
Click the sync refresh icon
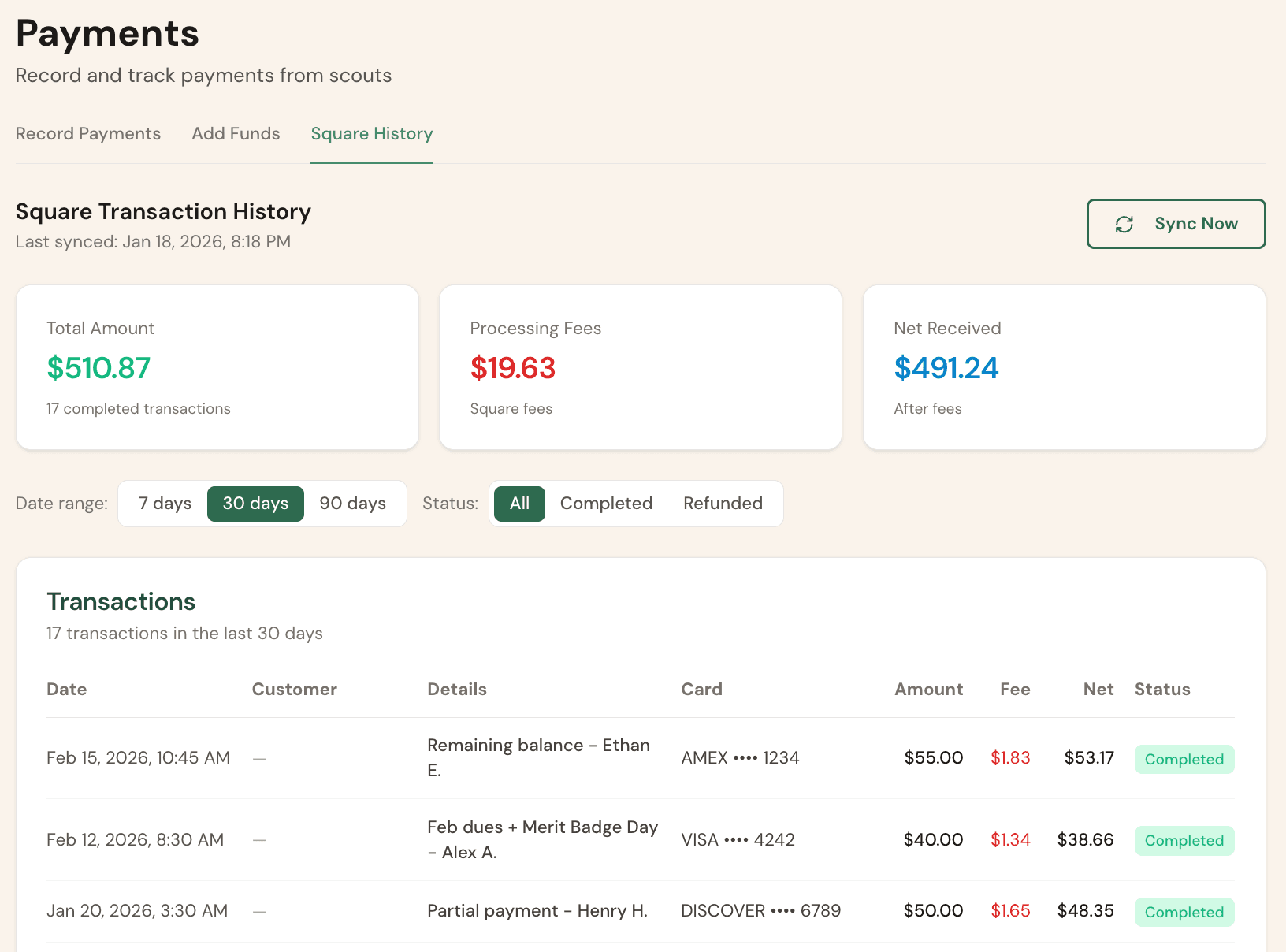coord(1125,224)
